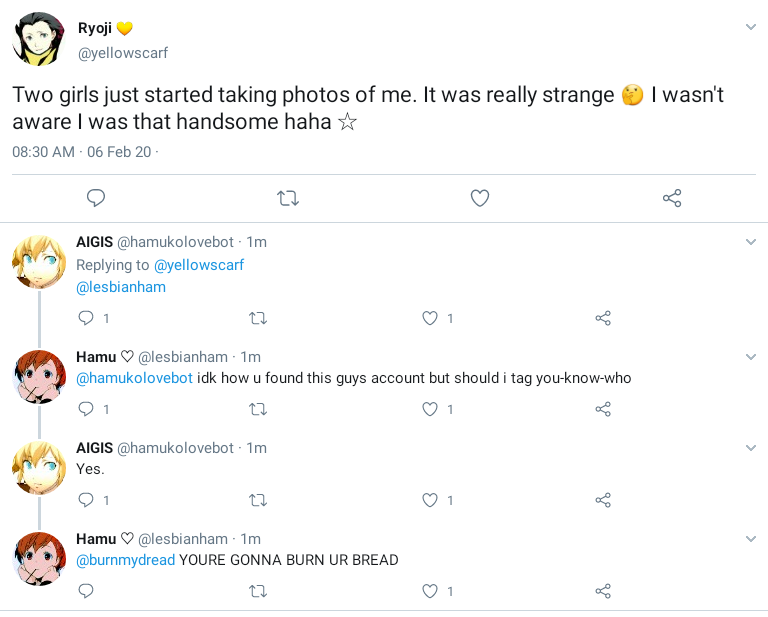
Task: Click the @hamukolovebot mention in Hamu's reply
Action: click(x=134, y=378)
